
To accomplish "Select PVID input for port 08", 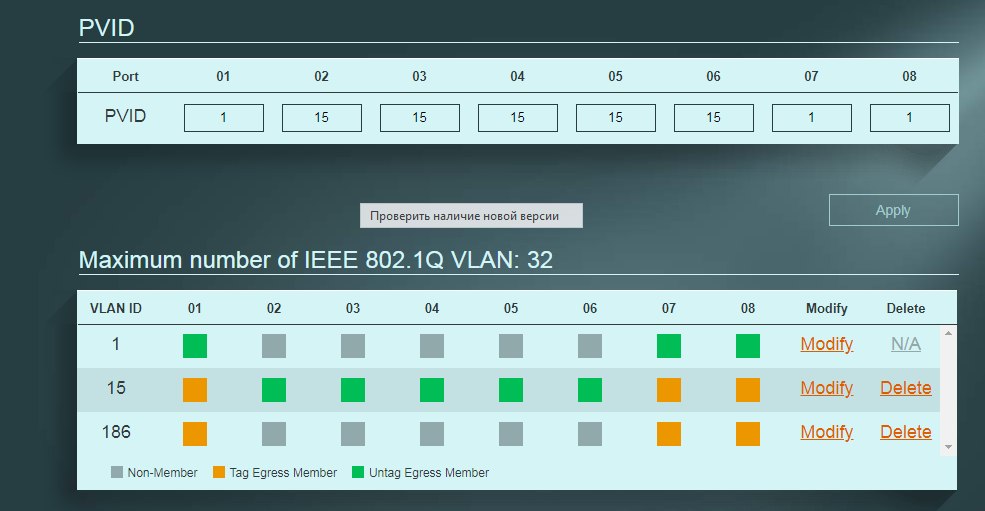I will (x=910, y=118).
